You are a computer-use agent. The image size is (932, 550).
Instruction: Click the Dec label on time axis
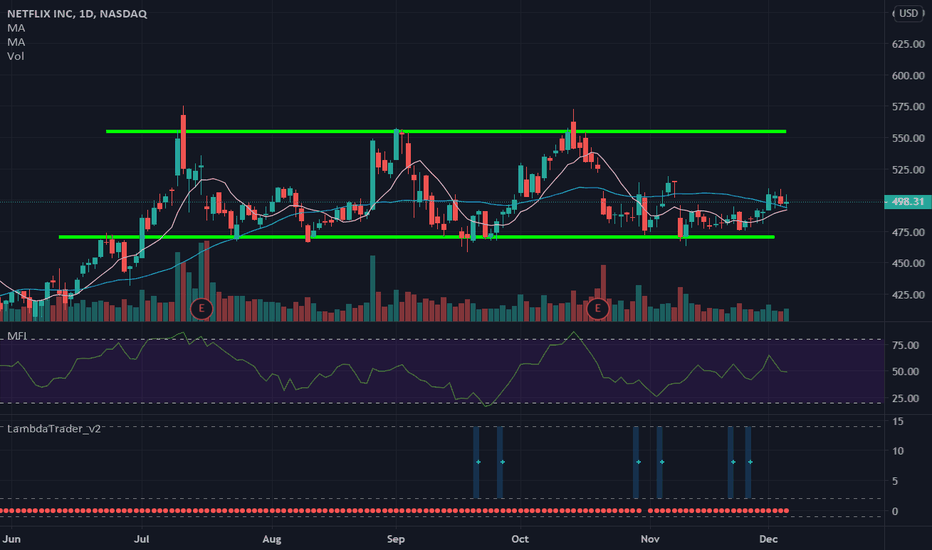(x=768, y=539)
